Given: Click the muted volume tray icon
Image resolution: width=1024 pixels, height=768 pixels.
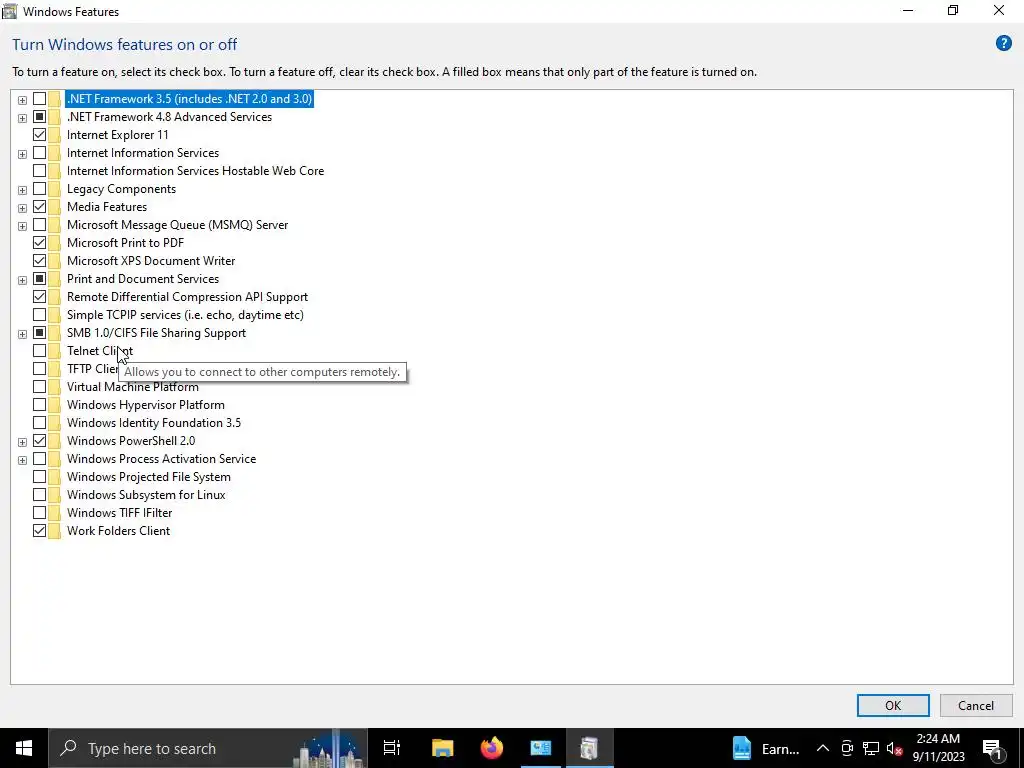Looking at the screenshot, I should pyautogui.click(x=895, y=748).
